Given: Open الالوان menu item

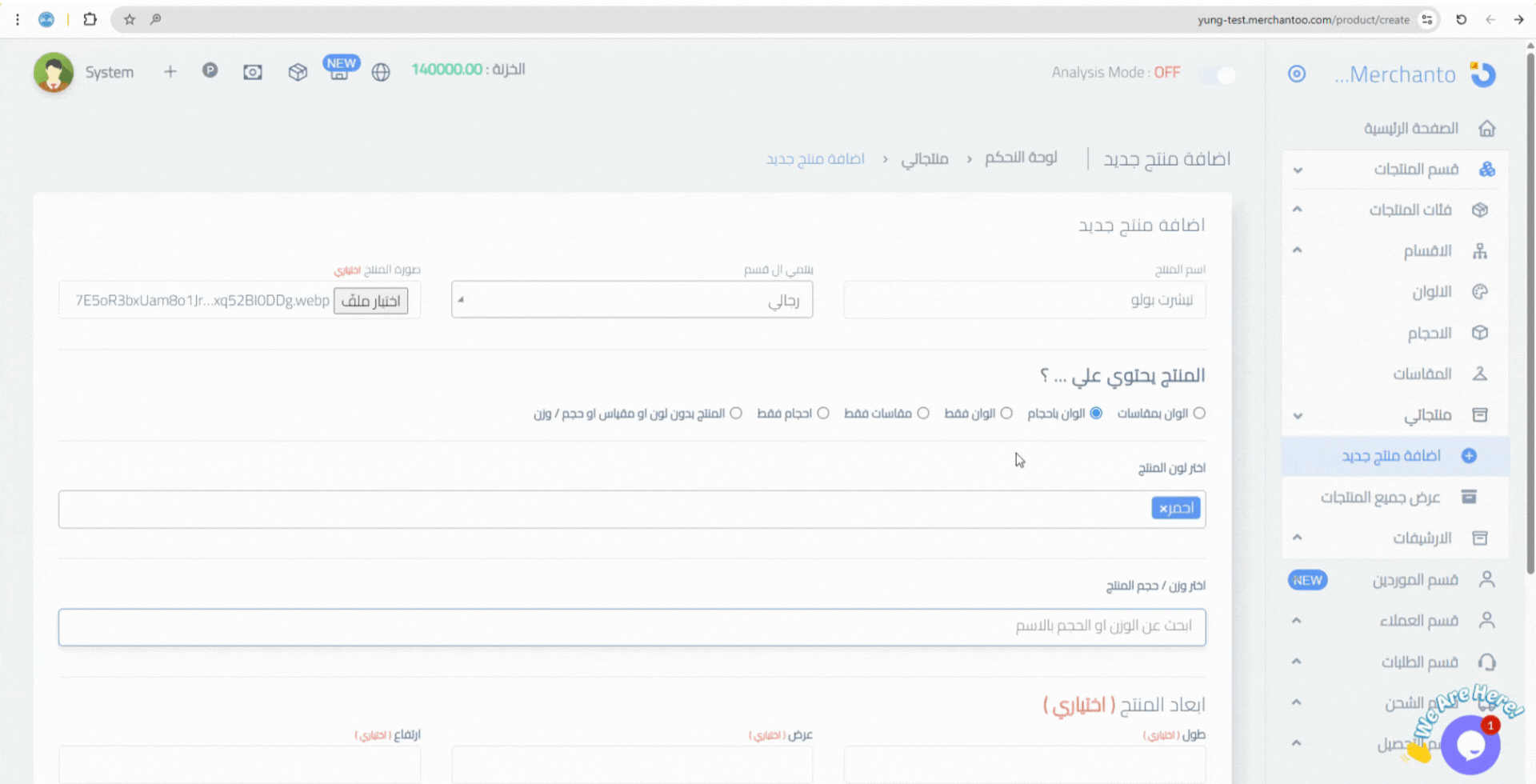Looking at the screenshot, I should pyautogui.click(x=1431, y=292).
